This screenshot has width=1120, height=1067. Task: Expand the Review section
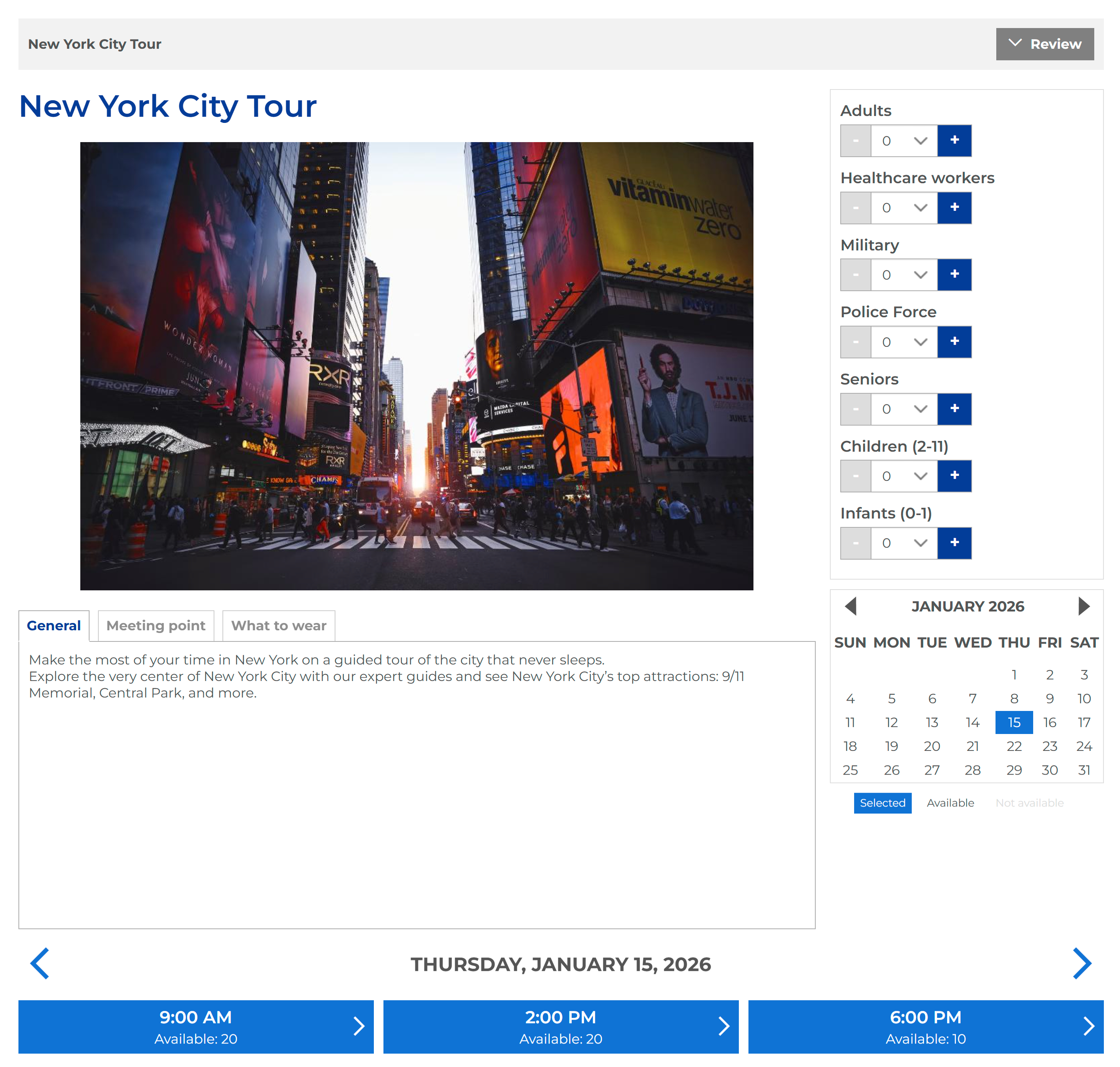click(1044, 44)
